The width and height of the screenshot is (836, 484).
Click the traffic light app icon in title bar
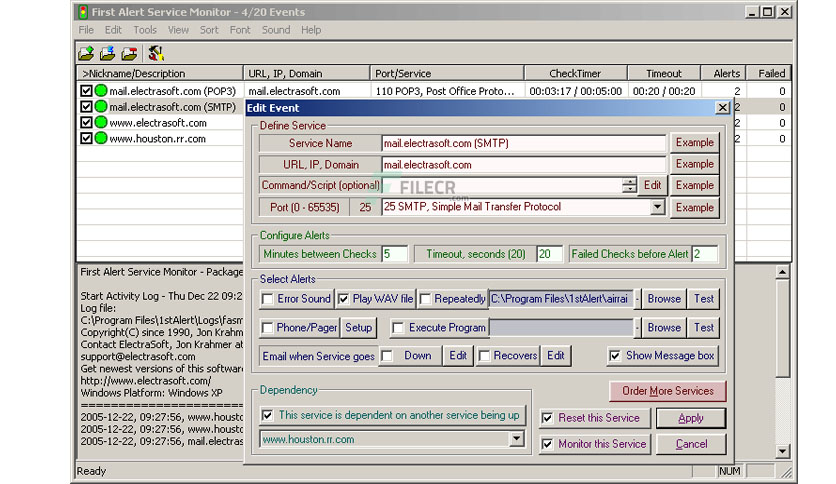click(83, 12)
